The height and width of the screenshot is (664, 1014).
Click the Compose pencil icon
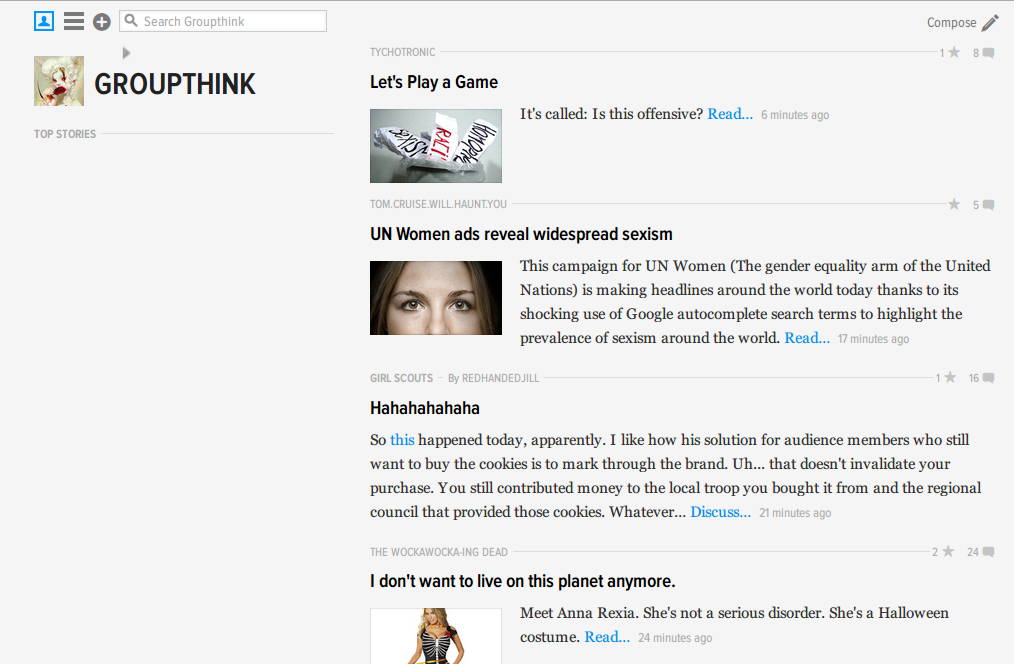click(990, 23)
